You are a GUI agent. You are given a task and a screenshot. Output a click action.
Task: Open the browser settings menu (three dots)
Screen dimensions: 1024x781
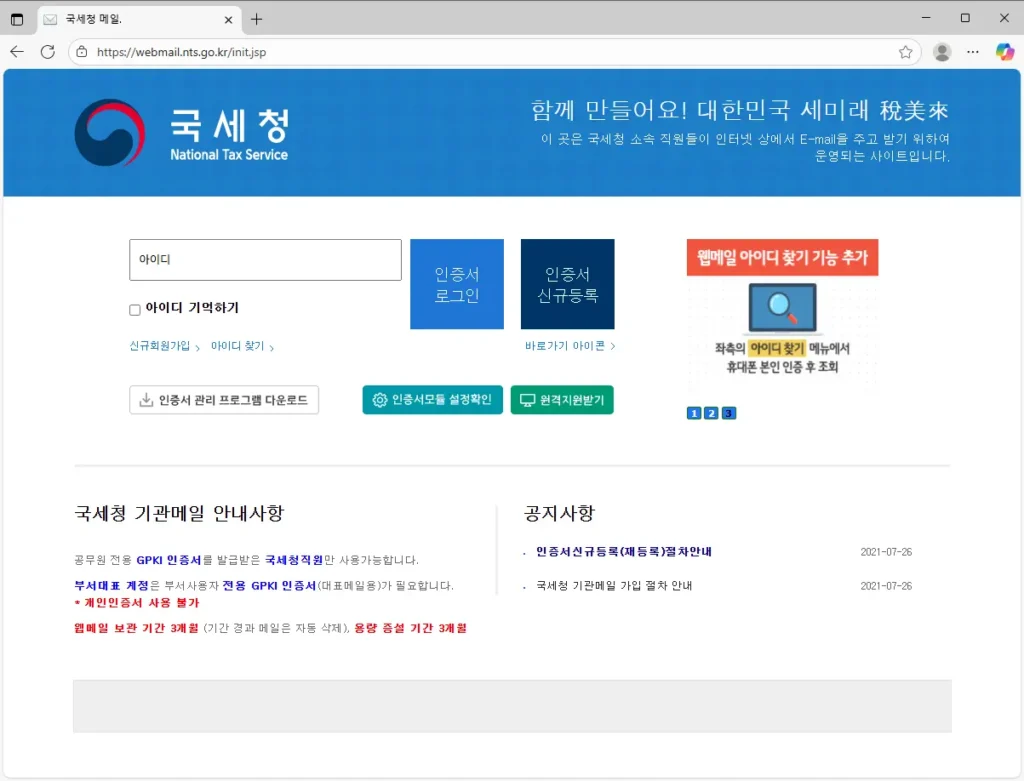click(x=973, y=51)
